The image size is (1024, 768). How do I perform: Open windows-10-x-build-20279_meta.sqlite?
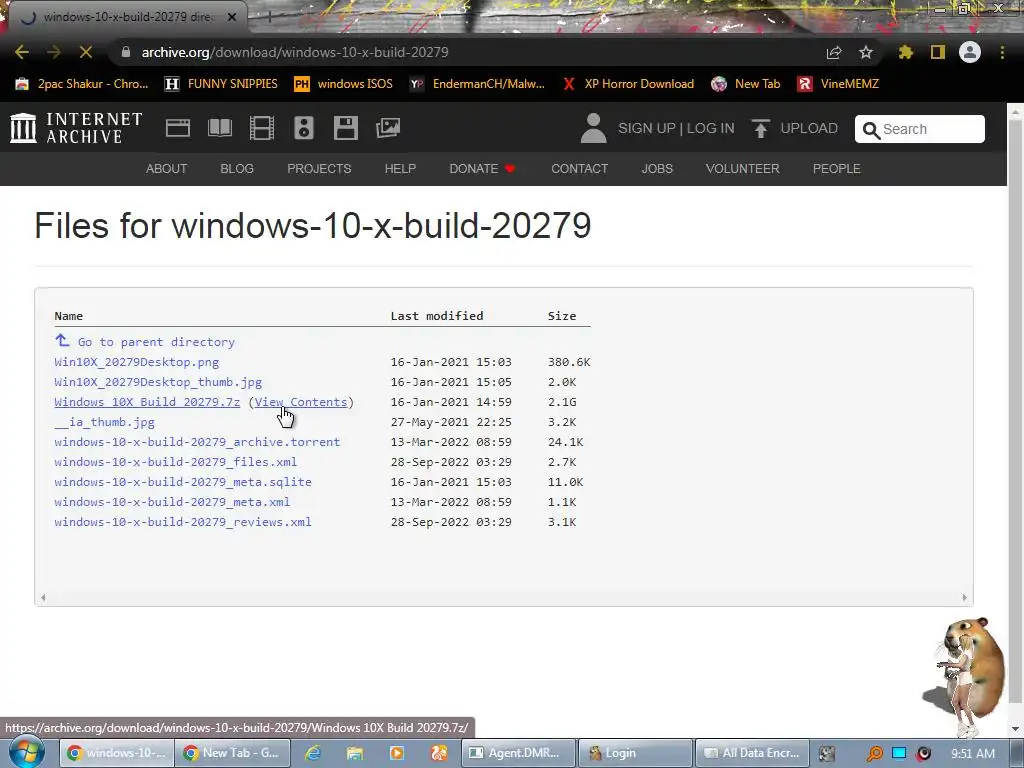(183, 482)
